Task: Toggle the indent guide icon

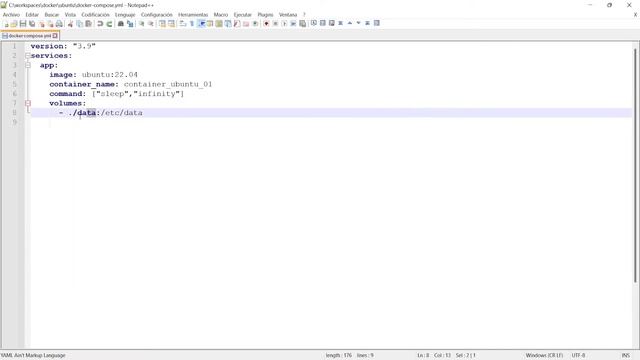Action: pos(201,24)
